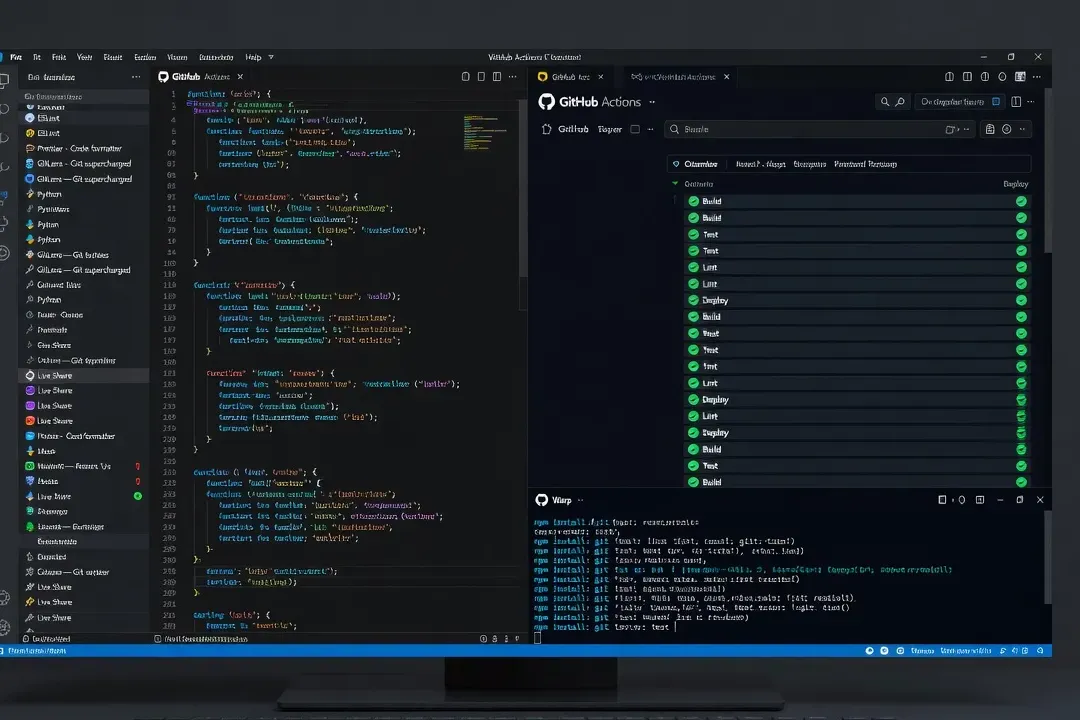The width and height of the screenshot is (1080, 720).
Task: Click the editor minimap preview
Action: (x=486, y=131)
